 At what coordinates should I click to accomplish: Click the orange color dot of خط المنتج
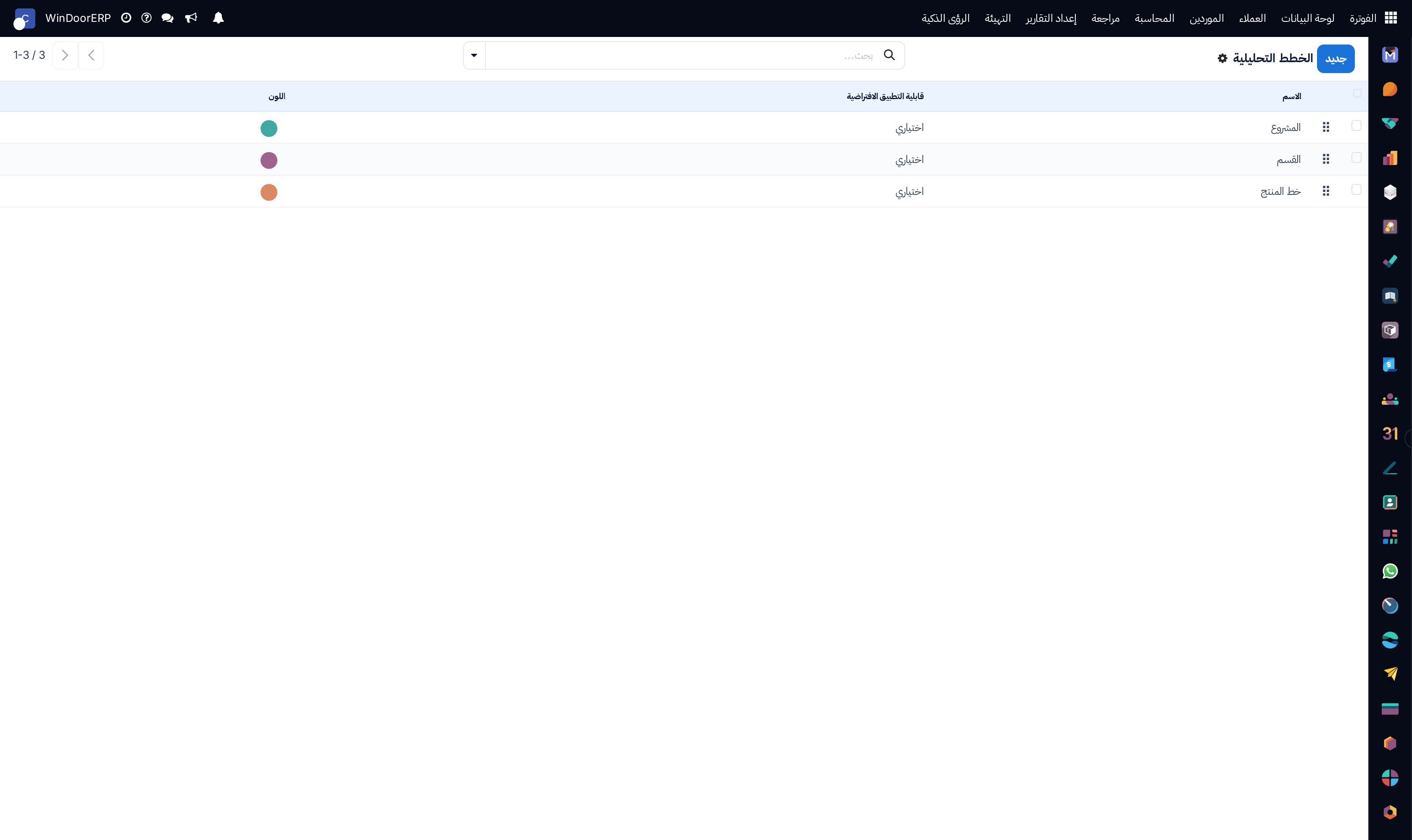[269, 192]
